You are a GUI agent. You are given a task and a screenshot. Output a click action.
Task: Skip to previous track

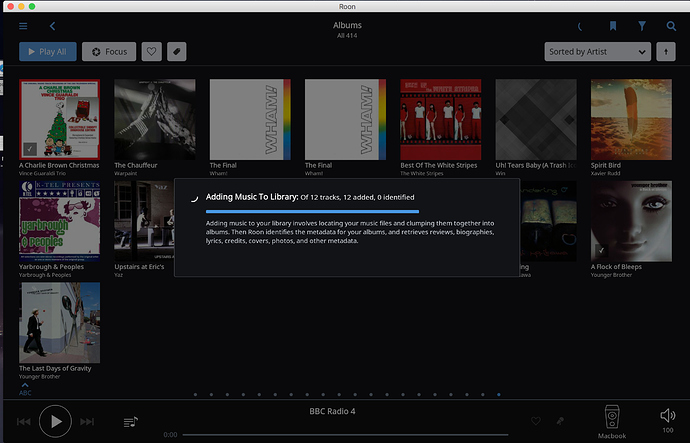[x=24, y=422]
